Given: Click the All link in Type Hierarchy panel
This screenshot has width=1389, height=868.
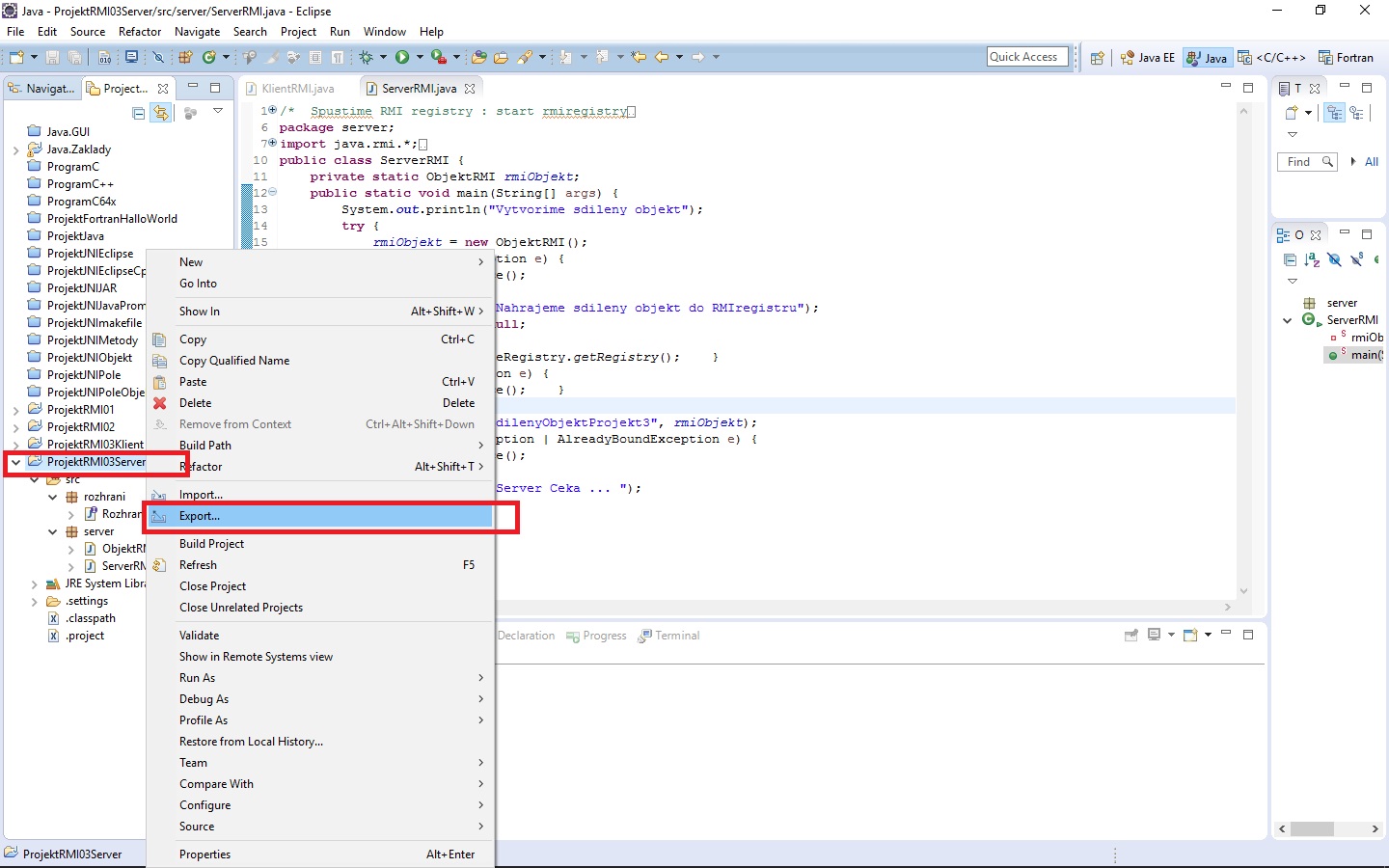Looking at the screenshot, I should tap(1374, 161).
